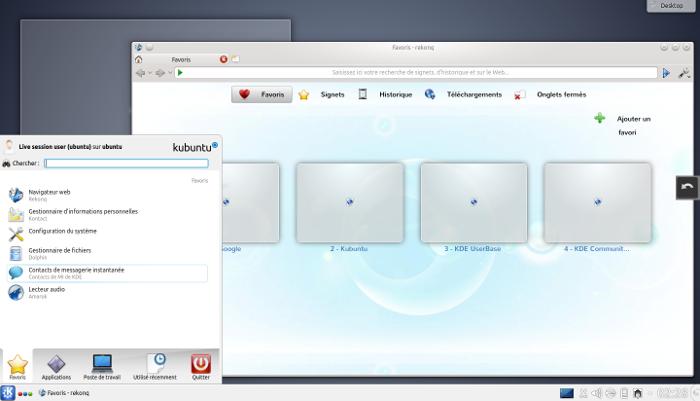Launch Lecteur audio Amarok
700x401 pixels.
[107, 292]
